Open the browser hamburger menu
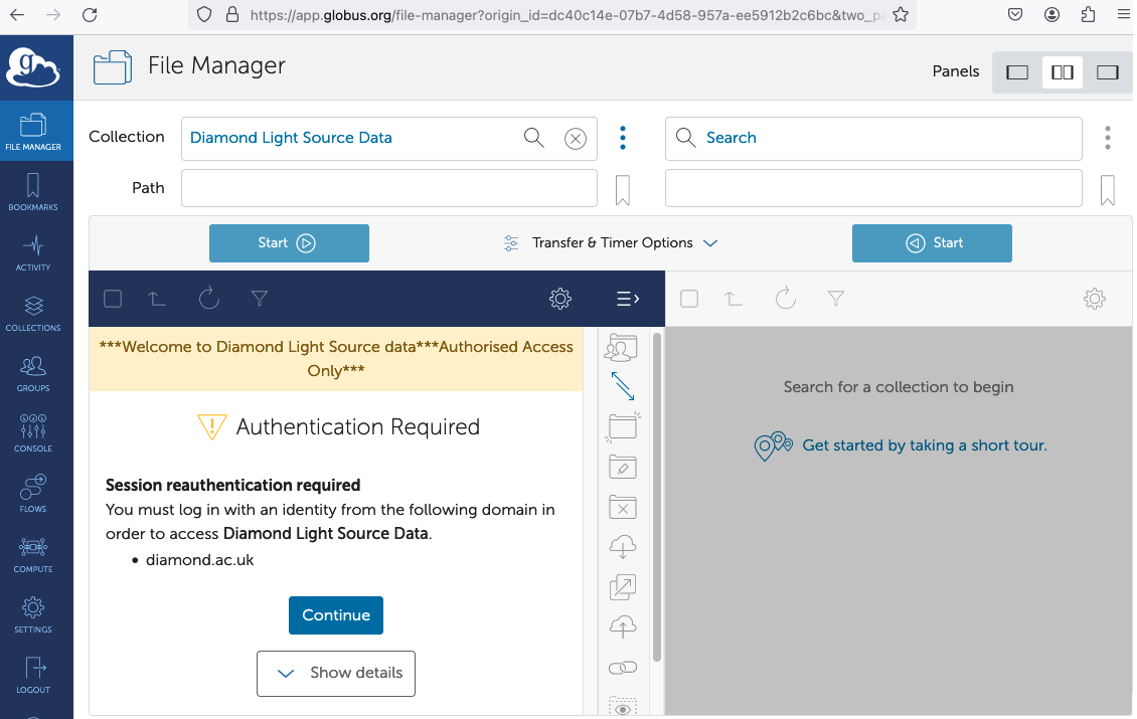Screen dimensions: 1137x719 click(x=1123, y=14)
